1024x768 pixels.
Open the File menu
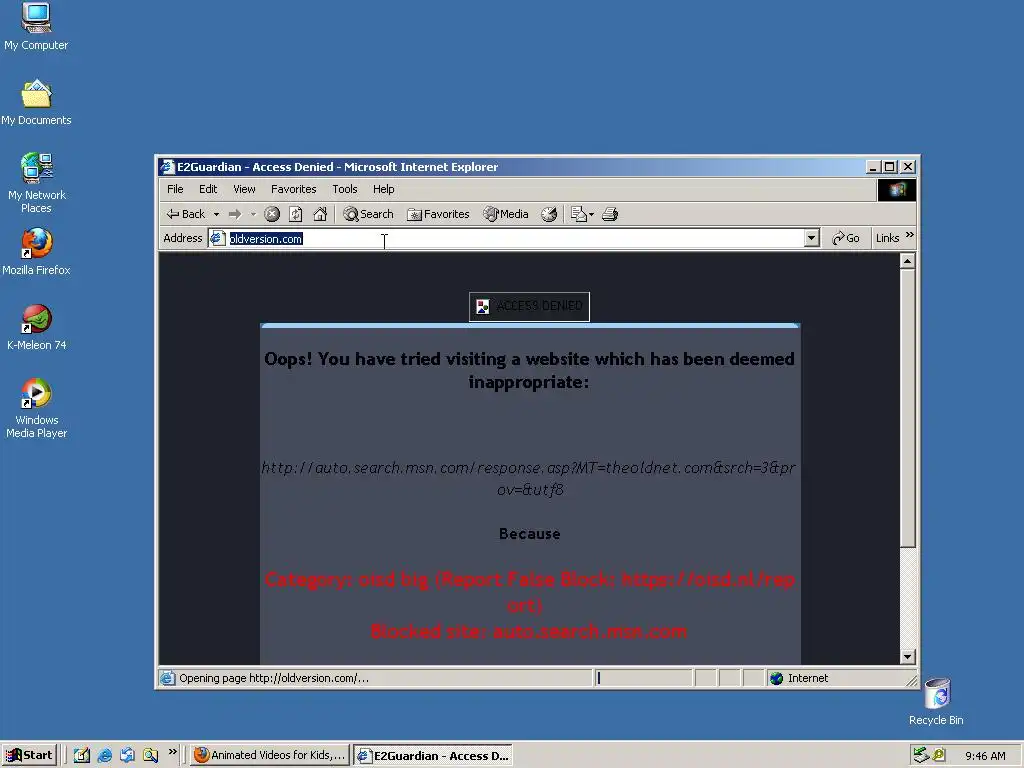coord(175,189)
